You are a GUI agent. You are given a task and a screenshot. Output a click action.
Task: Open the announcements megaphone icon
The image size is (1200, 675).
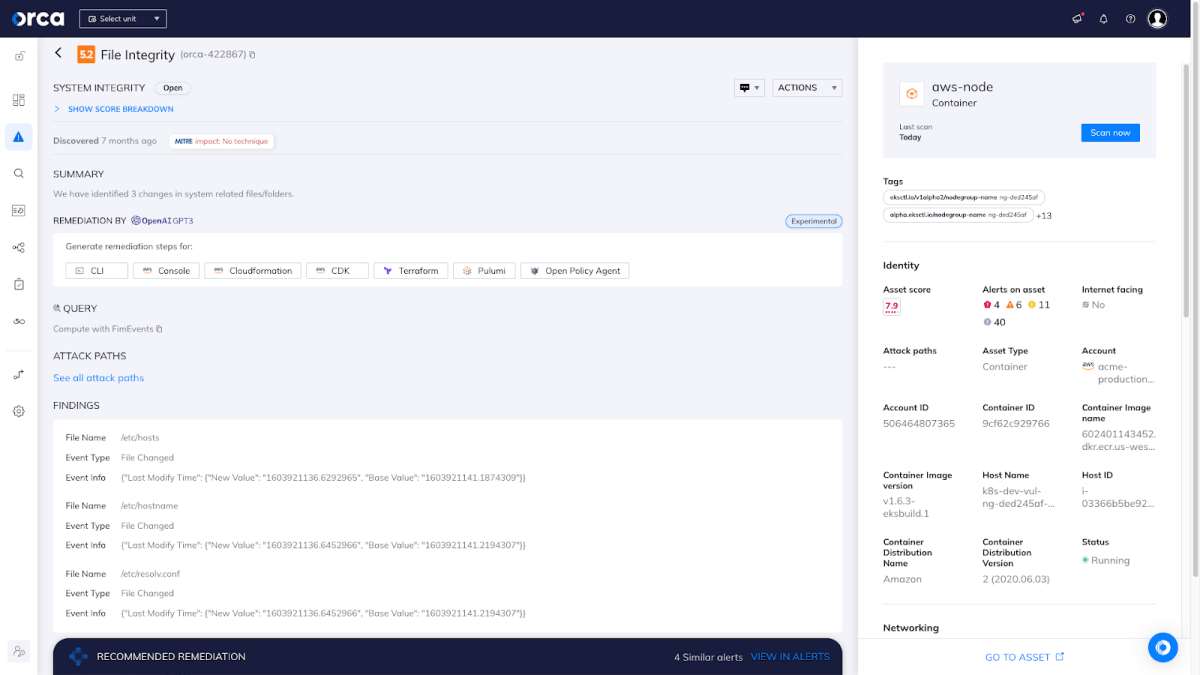click(x=1077, y=18)
